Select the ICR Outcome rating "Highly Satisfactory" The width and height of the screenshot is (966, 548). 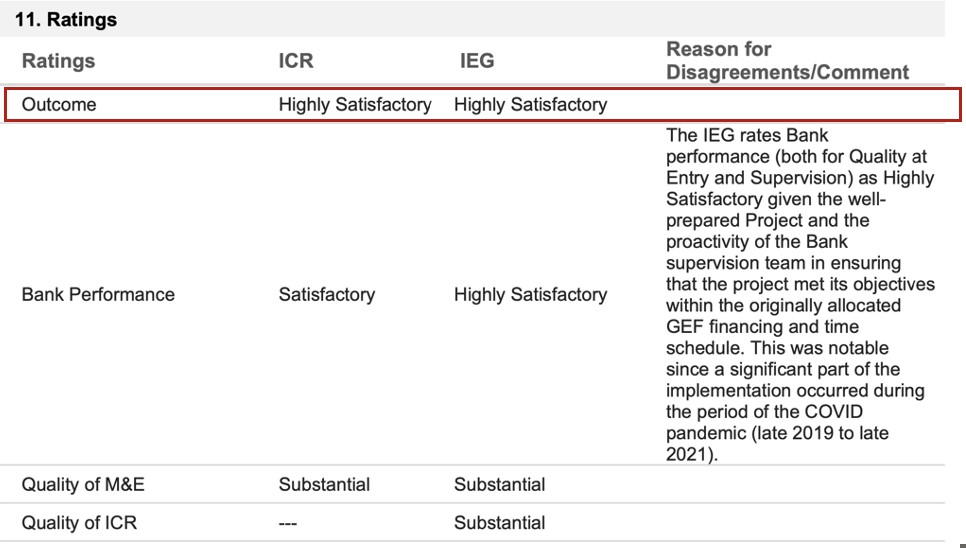(x=355, y=104)
